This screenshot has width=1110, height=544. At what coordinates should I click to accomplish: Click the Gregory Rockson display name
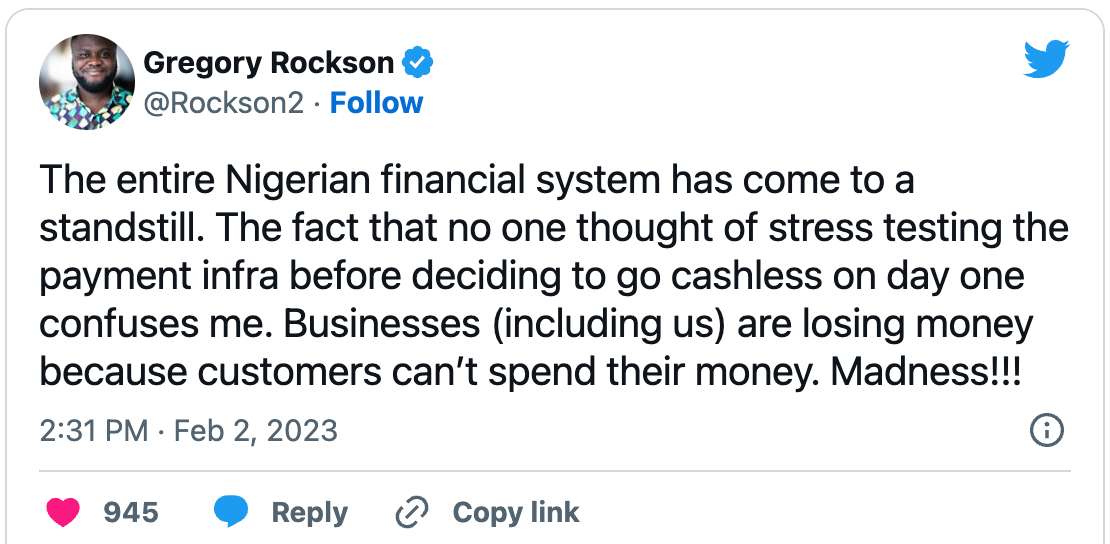(x=269, y=64)
